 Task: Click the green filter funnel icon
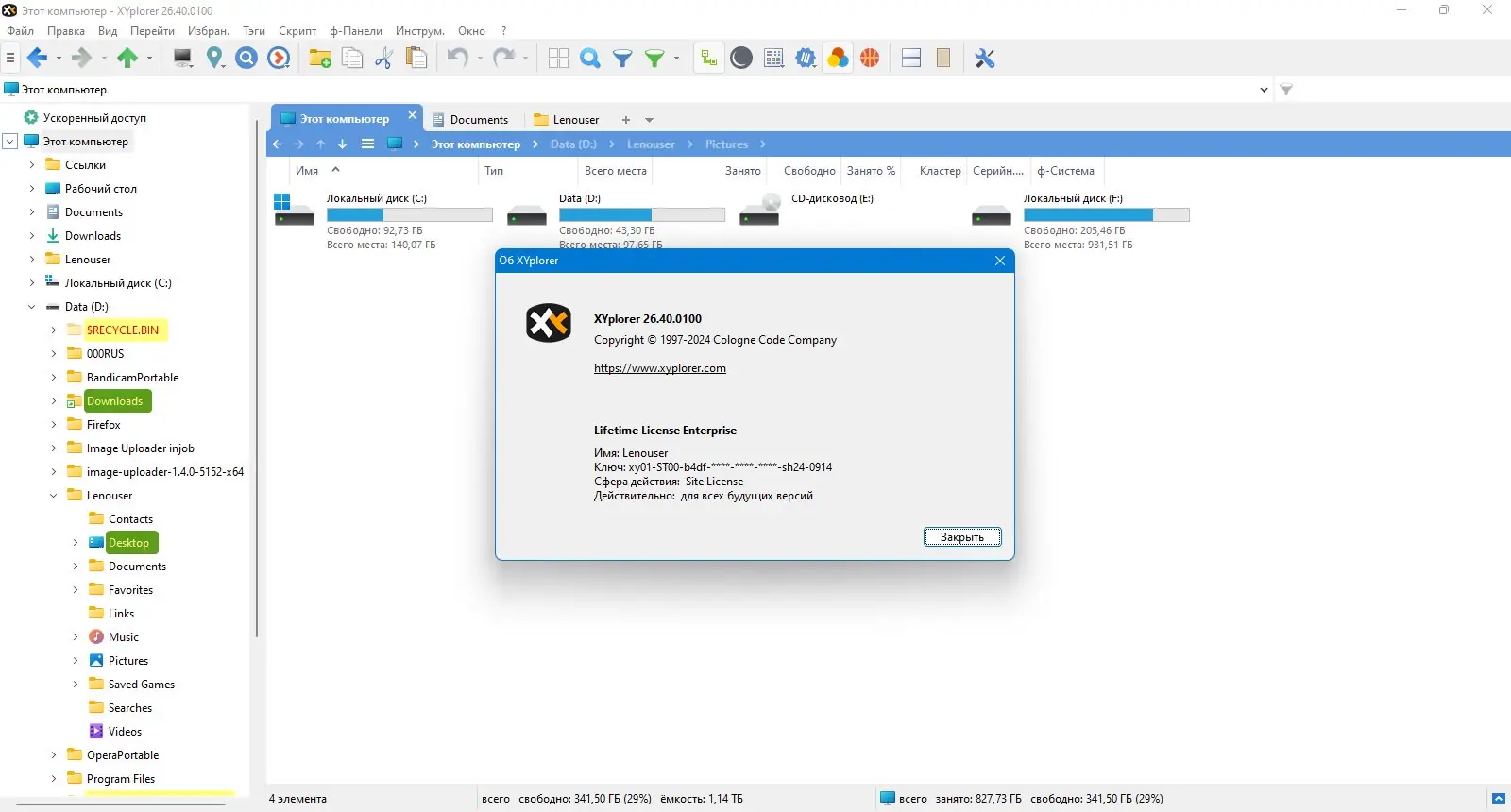tap(654, 59)
